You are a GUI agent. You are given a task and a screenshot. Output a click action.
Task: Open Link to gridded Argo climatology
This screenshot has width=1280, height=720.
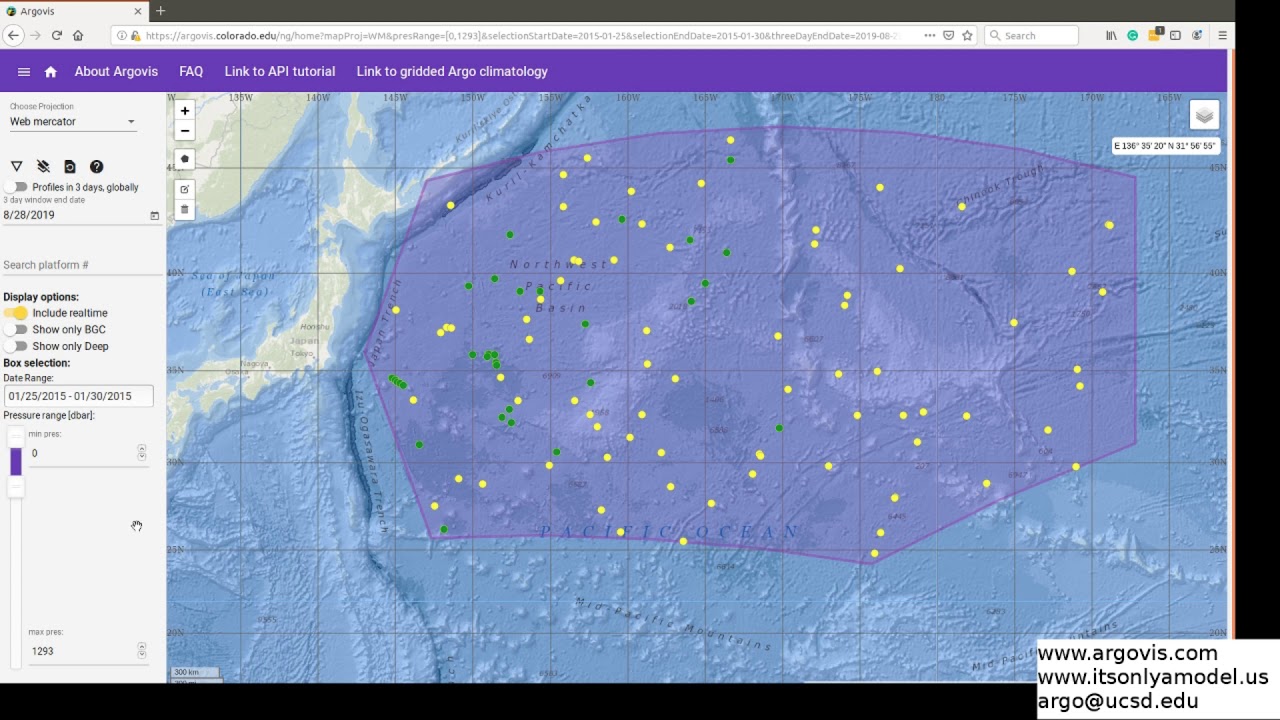452,72
